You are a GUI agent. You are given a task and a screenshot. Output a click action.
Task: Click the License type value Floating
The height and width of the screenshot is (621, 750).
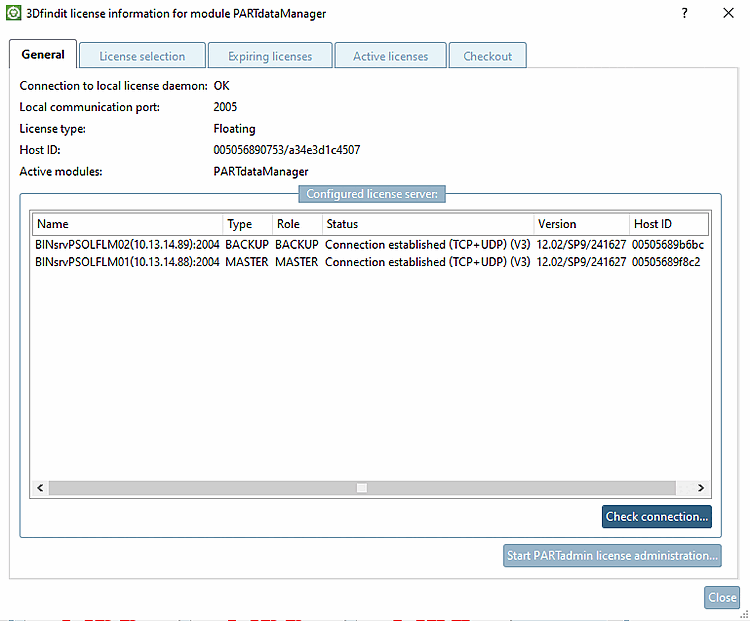234,129
